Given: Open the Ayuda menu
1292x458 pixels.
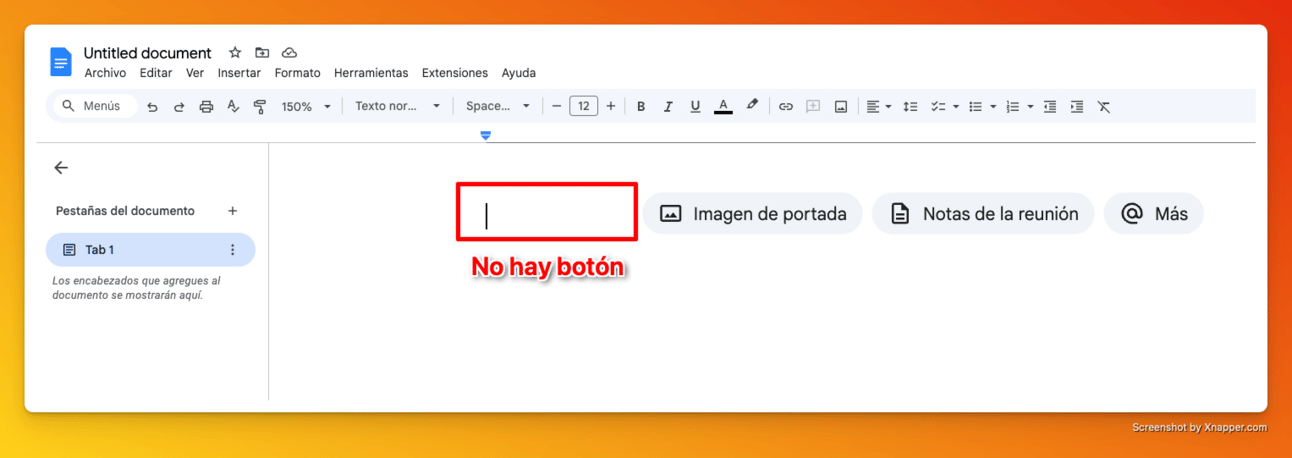Looking at the screenshot, I should 519,73.
